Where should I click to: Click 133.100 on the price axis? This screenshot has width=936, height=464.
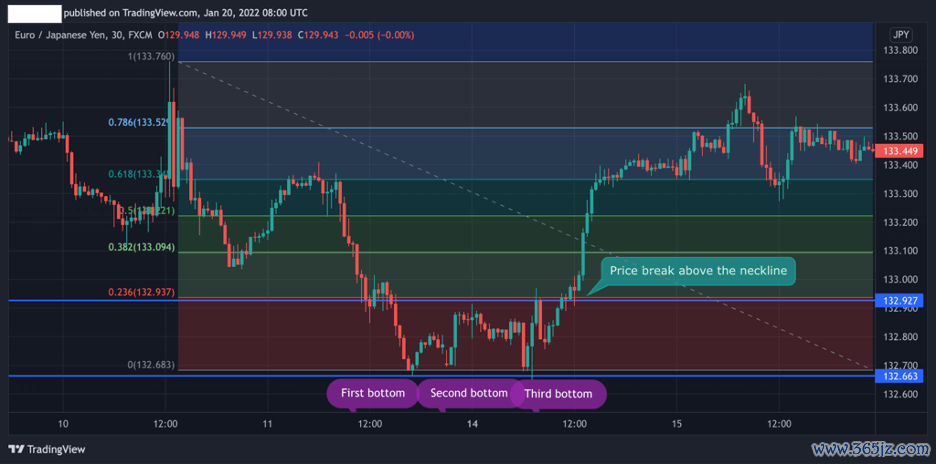(900, 251)
